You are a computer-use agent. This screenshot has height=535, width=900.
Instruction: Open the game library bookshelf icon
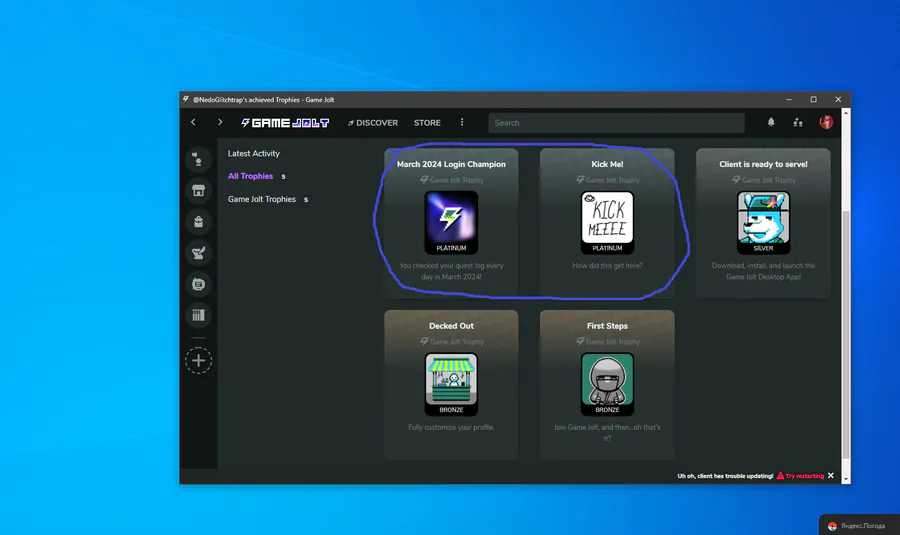tap(198, 315)
